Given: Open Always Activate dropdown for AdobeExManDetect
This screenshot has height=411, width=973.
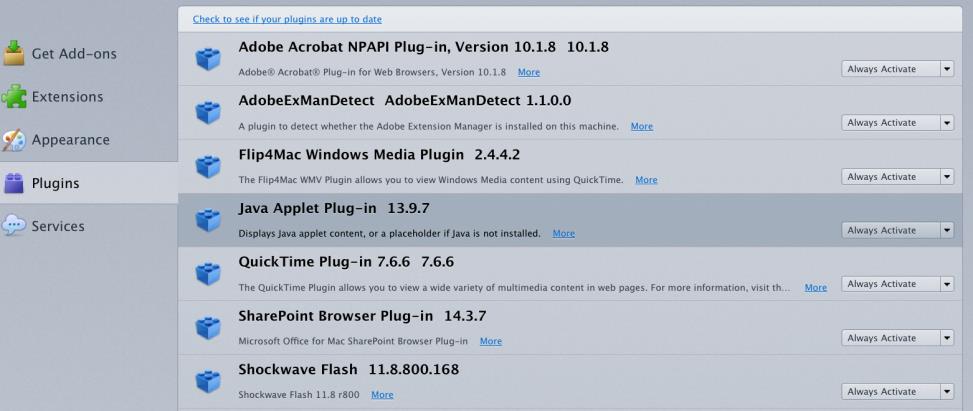Looking at the screenshot, I should [897, 123].
